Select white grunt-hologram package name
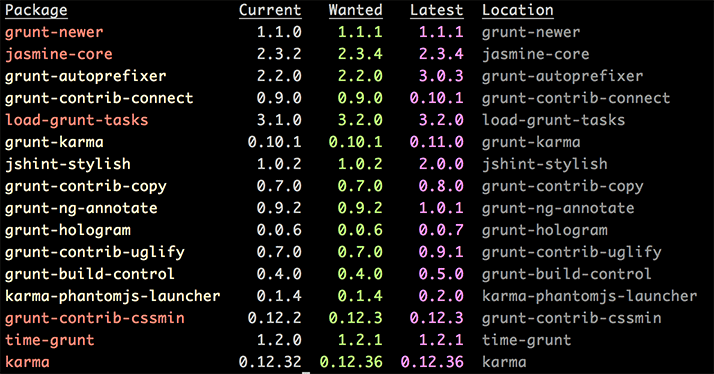The width and height of the screenshot is (714, 374). click(x=68, y=230)
